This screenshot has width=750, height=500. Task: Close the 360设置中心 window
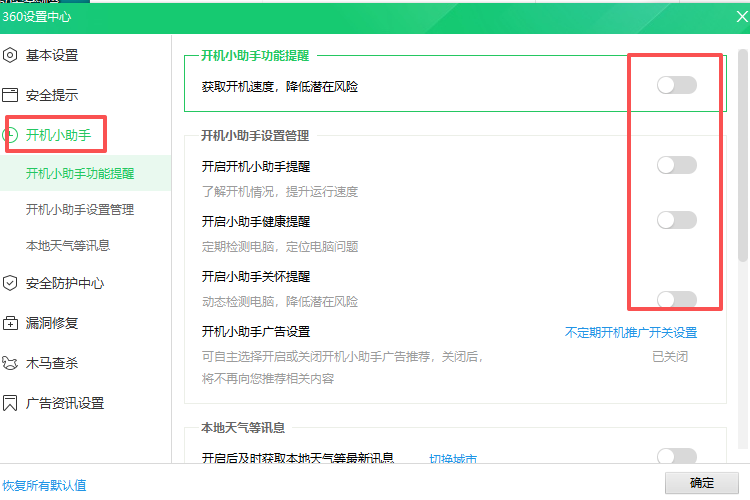(x=742, y=17)
